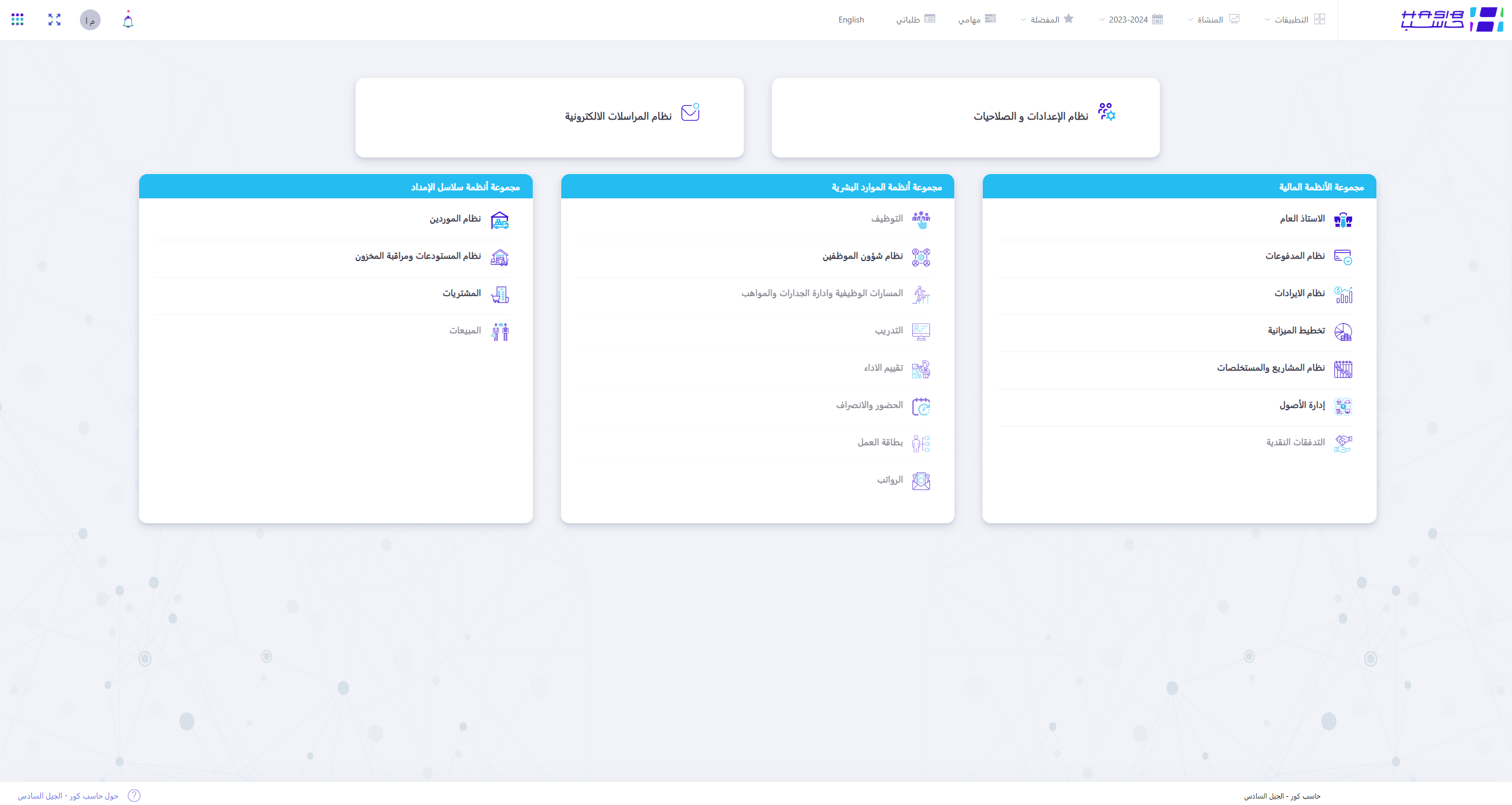
Task: Switch language to English
Action: point(851,20)
